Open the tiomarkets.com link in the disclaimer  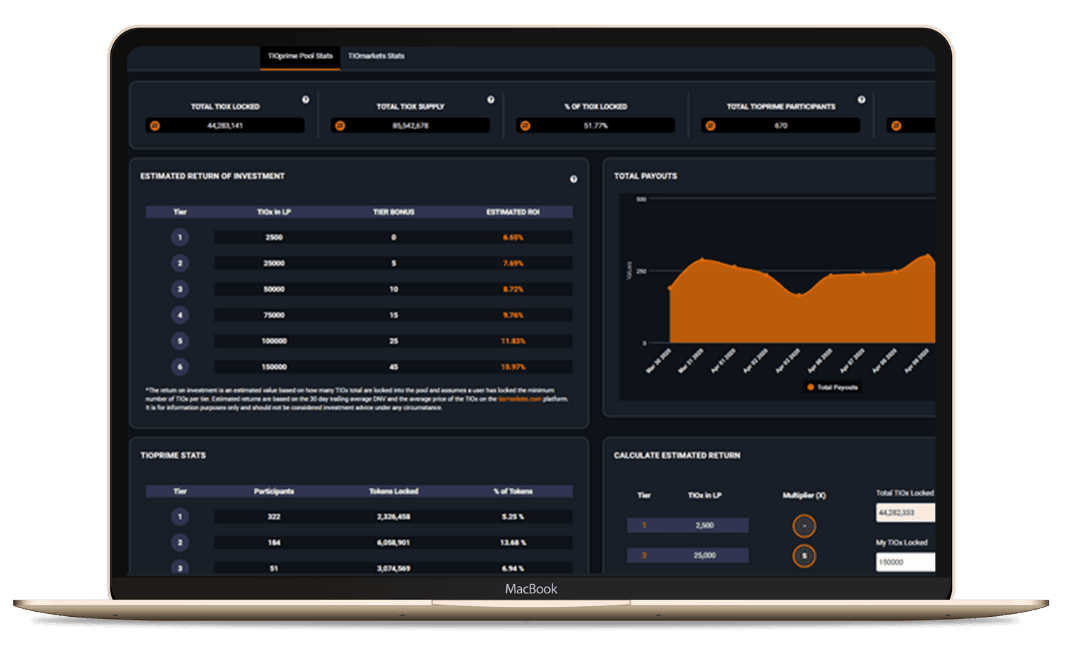point(519,398)
